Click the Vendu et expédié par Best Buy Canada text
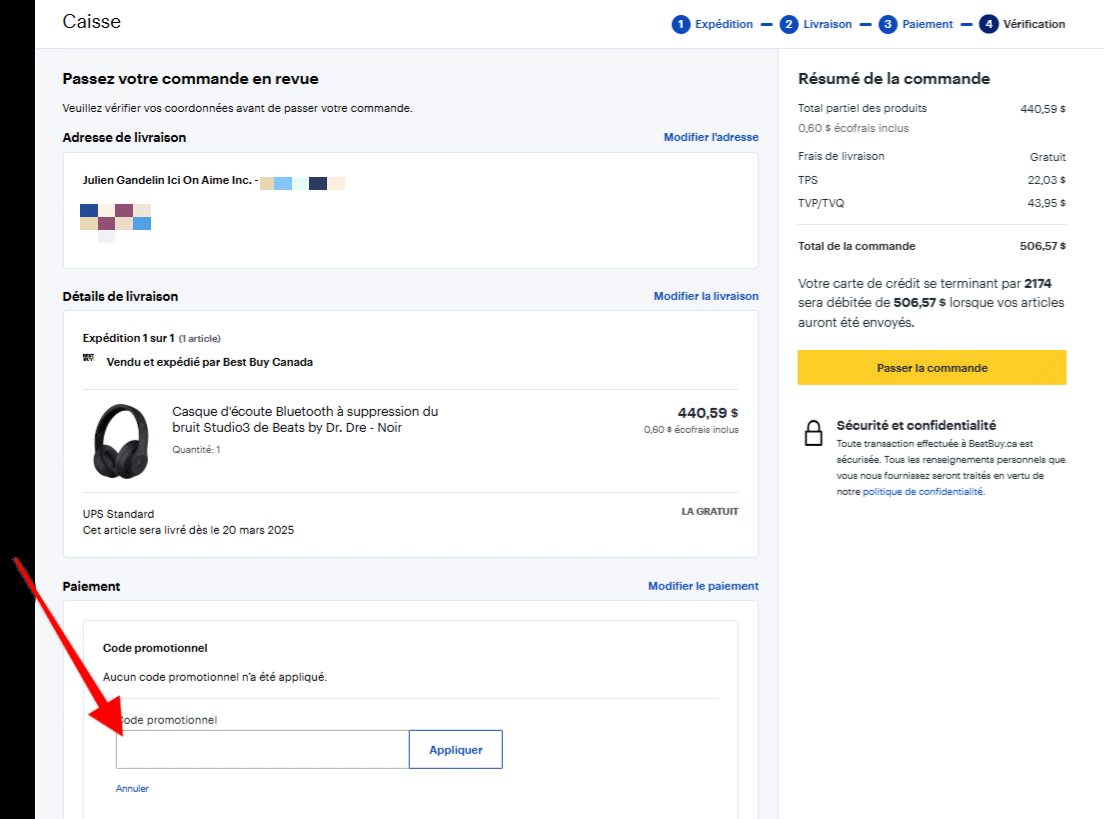This screenshot has height=819, width=1104. [210, 362]
